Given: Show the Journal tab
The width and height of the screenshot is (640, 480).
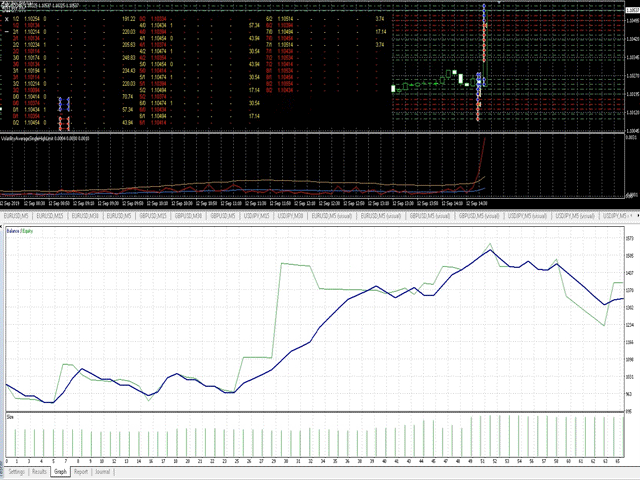Looking at the screenshot, I should [103, 470].
